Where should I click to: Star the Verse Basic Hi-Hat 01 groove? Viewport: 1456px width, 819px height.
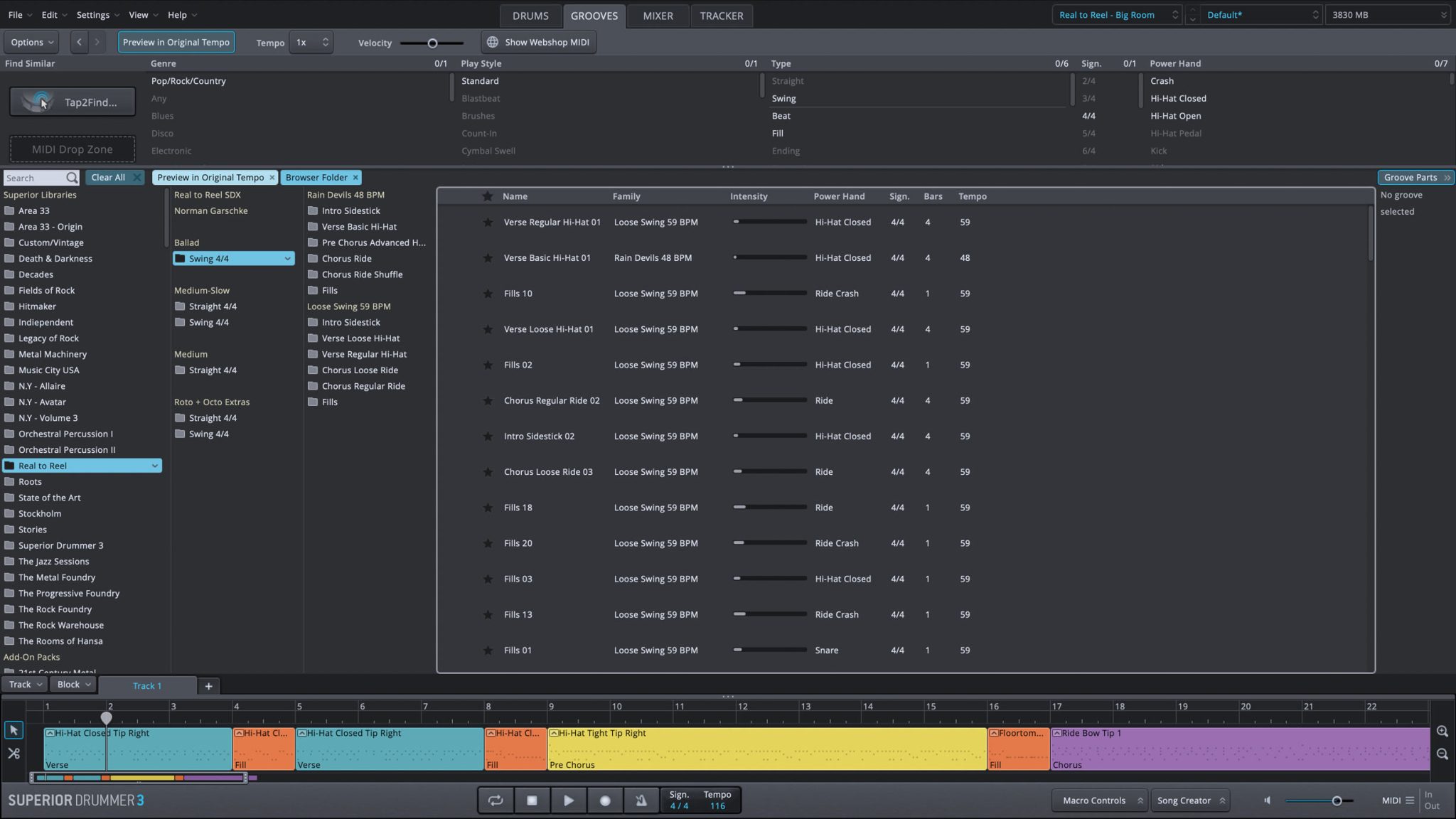pyautogui.click(x=488, y=258)
